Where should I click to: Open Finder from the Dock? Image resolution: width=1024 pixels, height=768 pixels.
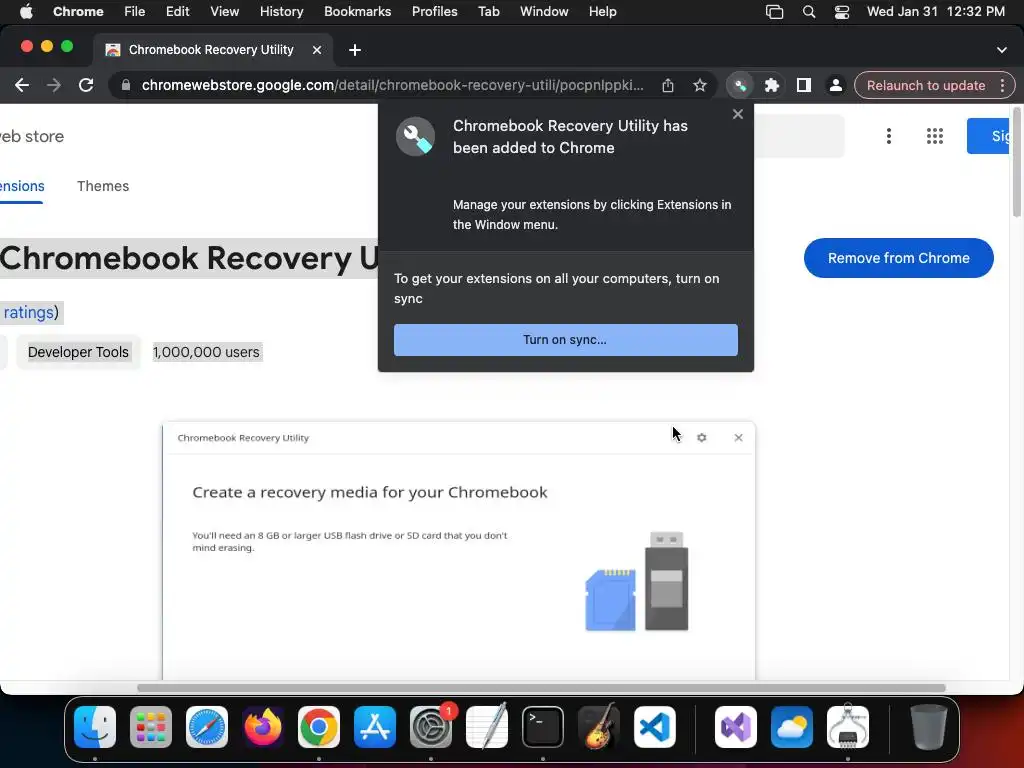tap(95, 727)
